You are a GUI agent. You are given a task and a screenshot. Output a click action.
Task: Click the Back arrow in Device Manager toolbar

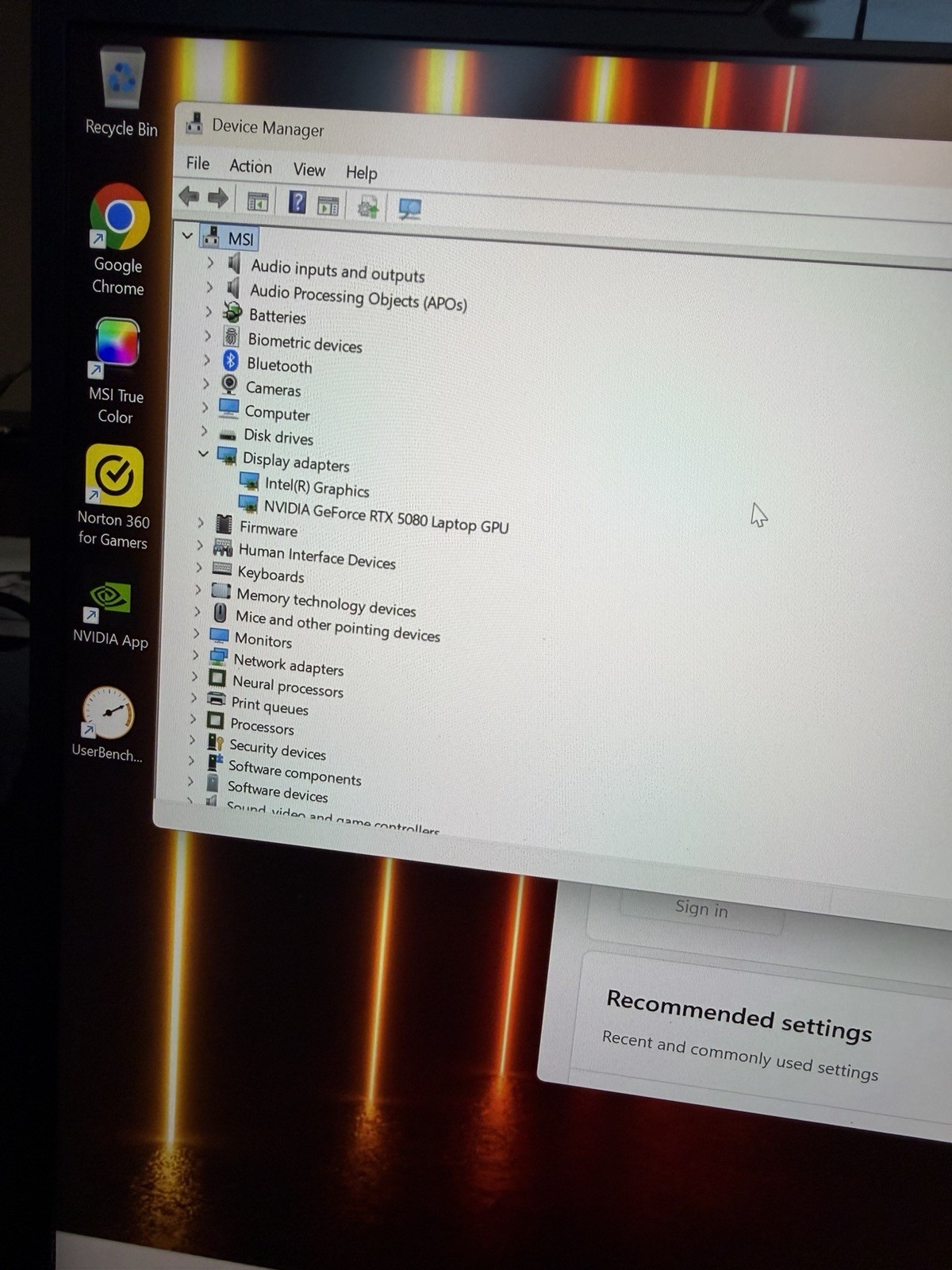click(x=189, y=196)
